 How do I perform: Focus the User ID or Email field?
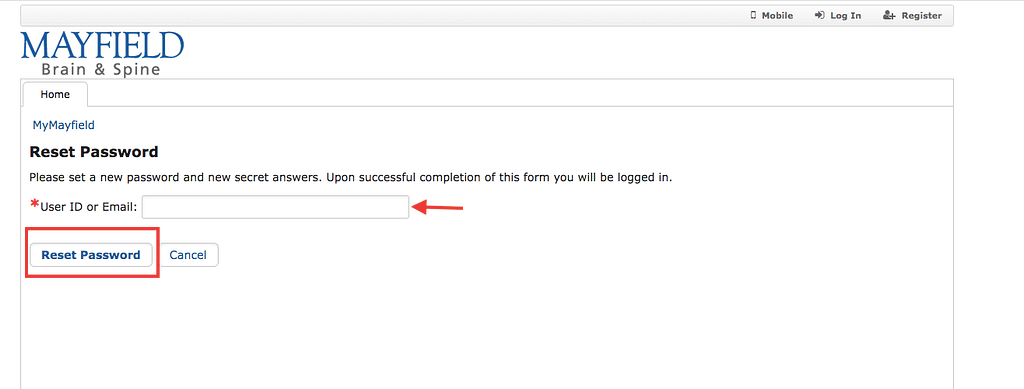click(276, 207)
